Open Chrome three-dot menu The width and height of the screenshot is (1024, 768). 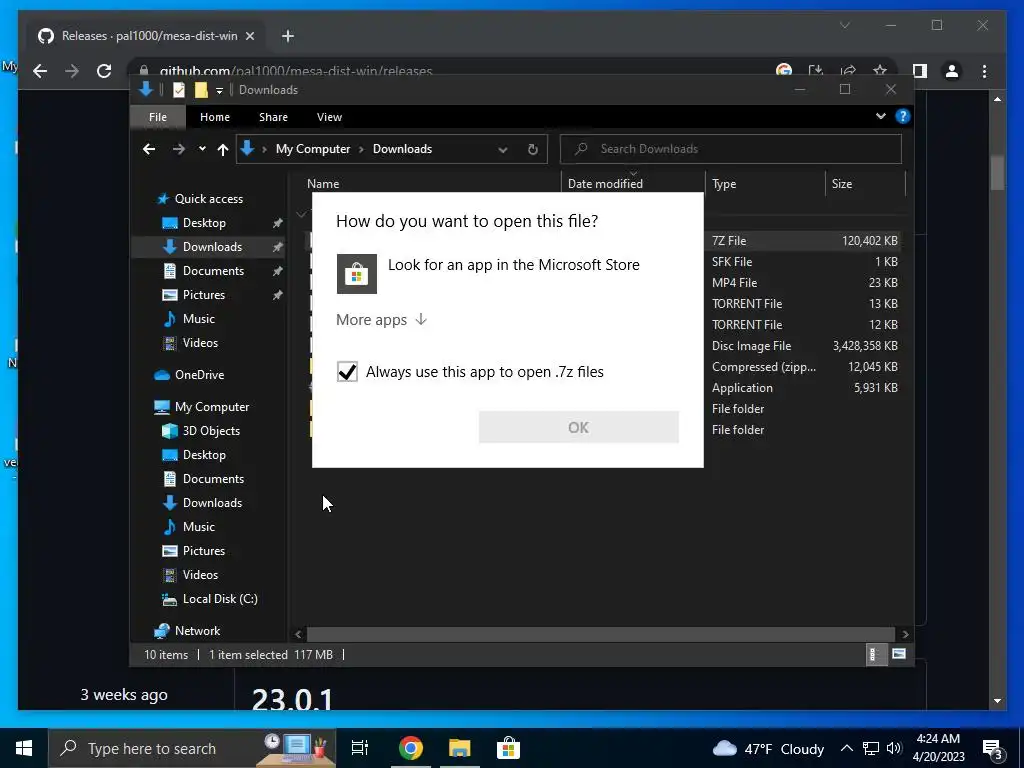point(984,71)
